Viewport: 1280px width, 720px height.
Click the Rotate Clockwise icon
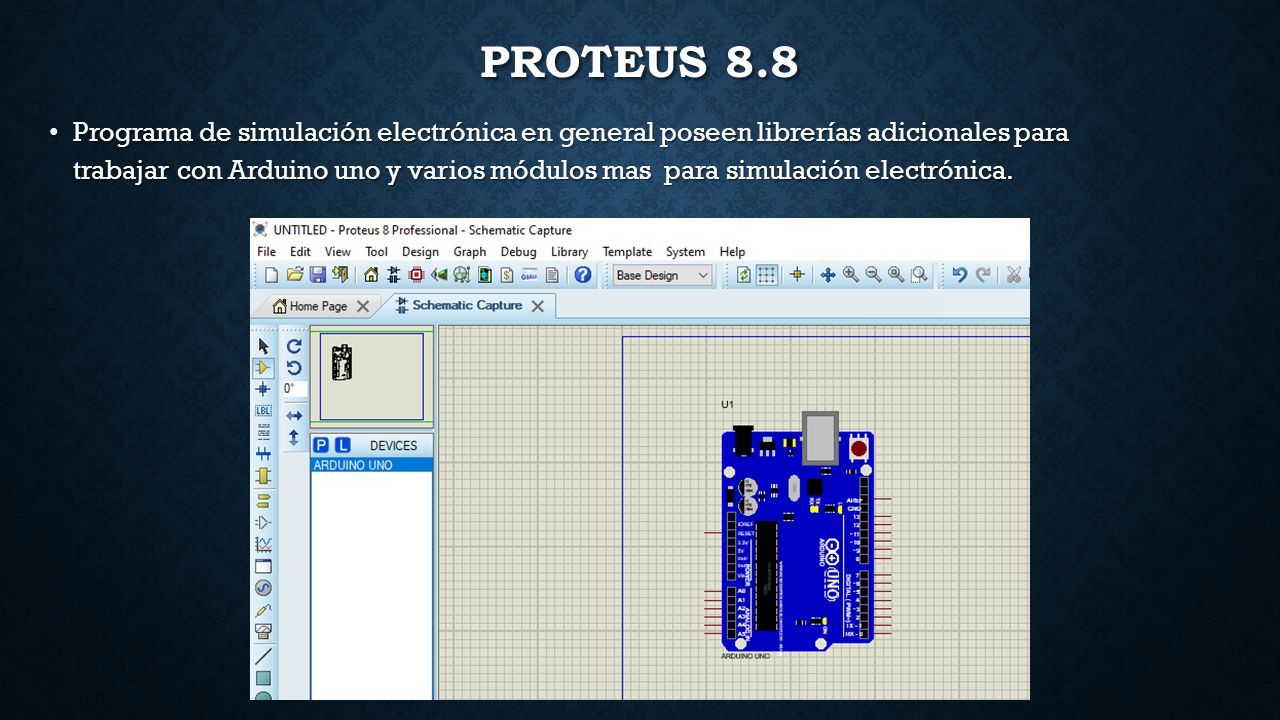click(294, 346)
